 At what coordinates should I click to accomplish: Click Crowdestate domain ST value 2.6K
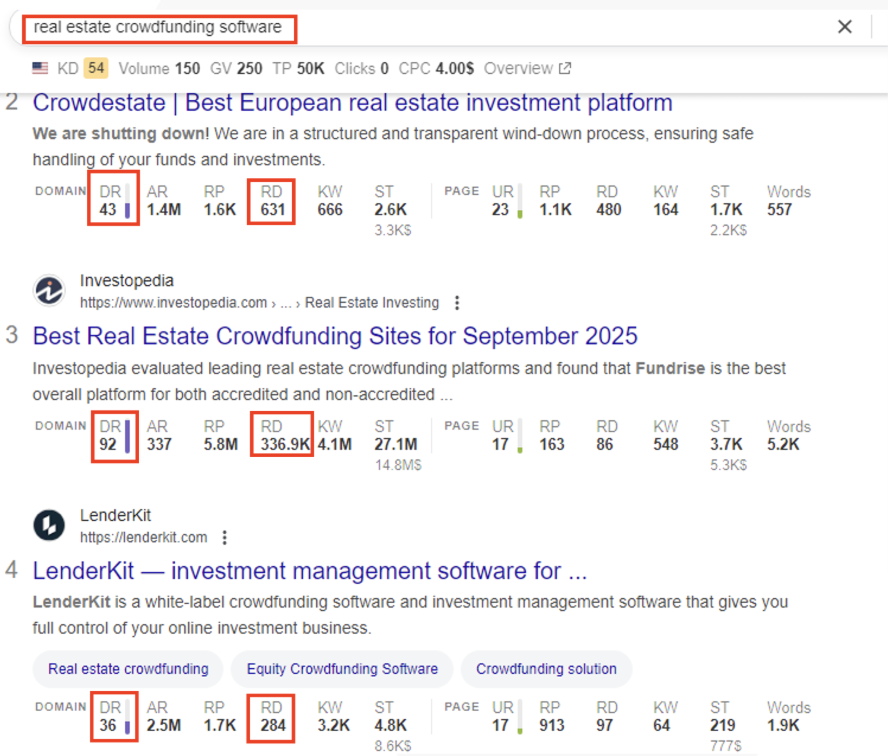tap(390, 210)
